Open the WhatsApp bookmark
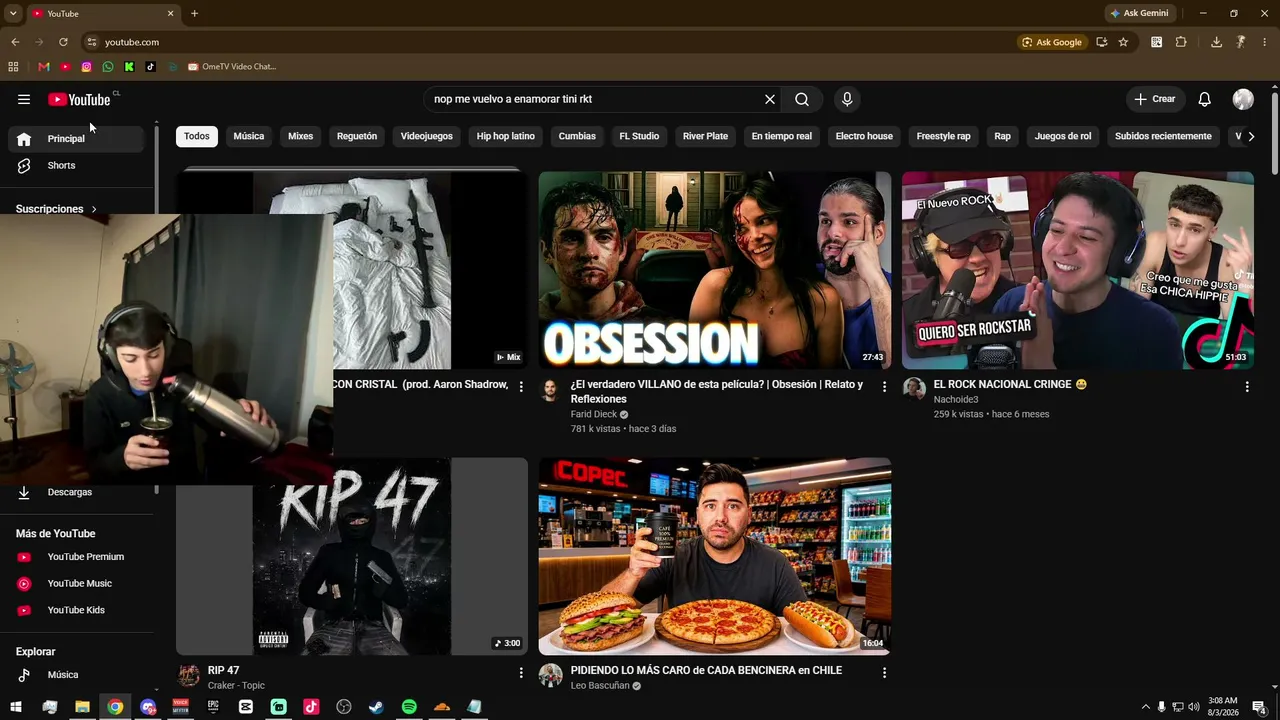 click(x=108, y=67)
